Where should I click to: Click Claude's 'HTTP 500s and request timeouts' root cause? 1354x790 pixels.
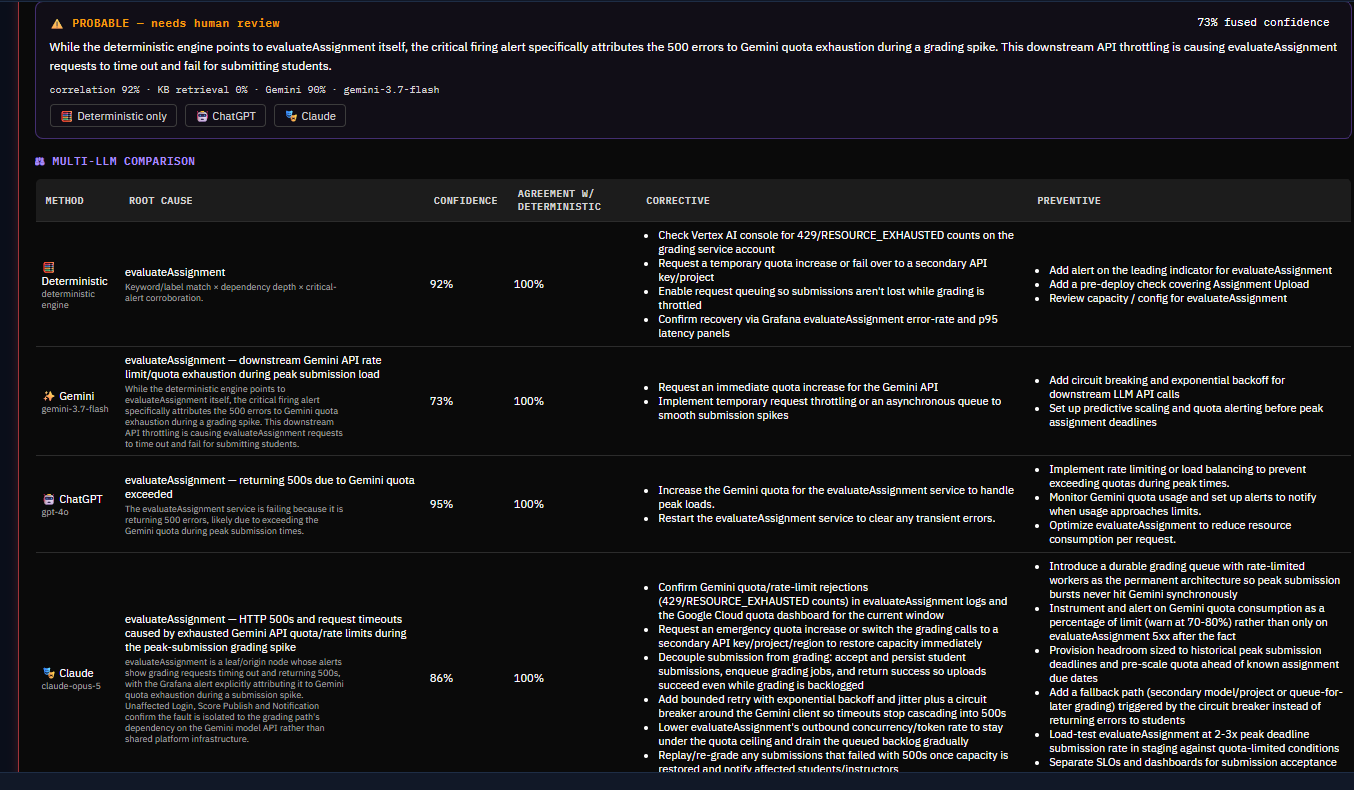point(266,633)
